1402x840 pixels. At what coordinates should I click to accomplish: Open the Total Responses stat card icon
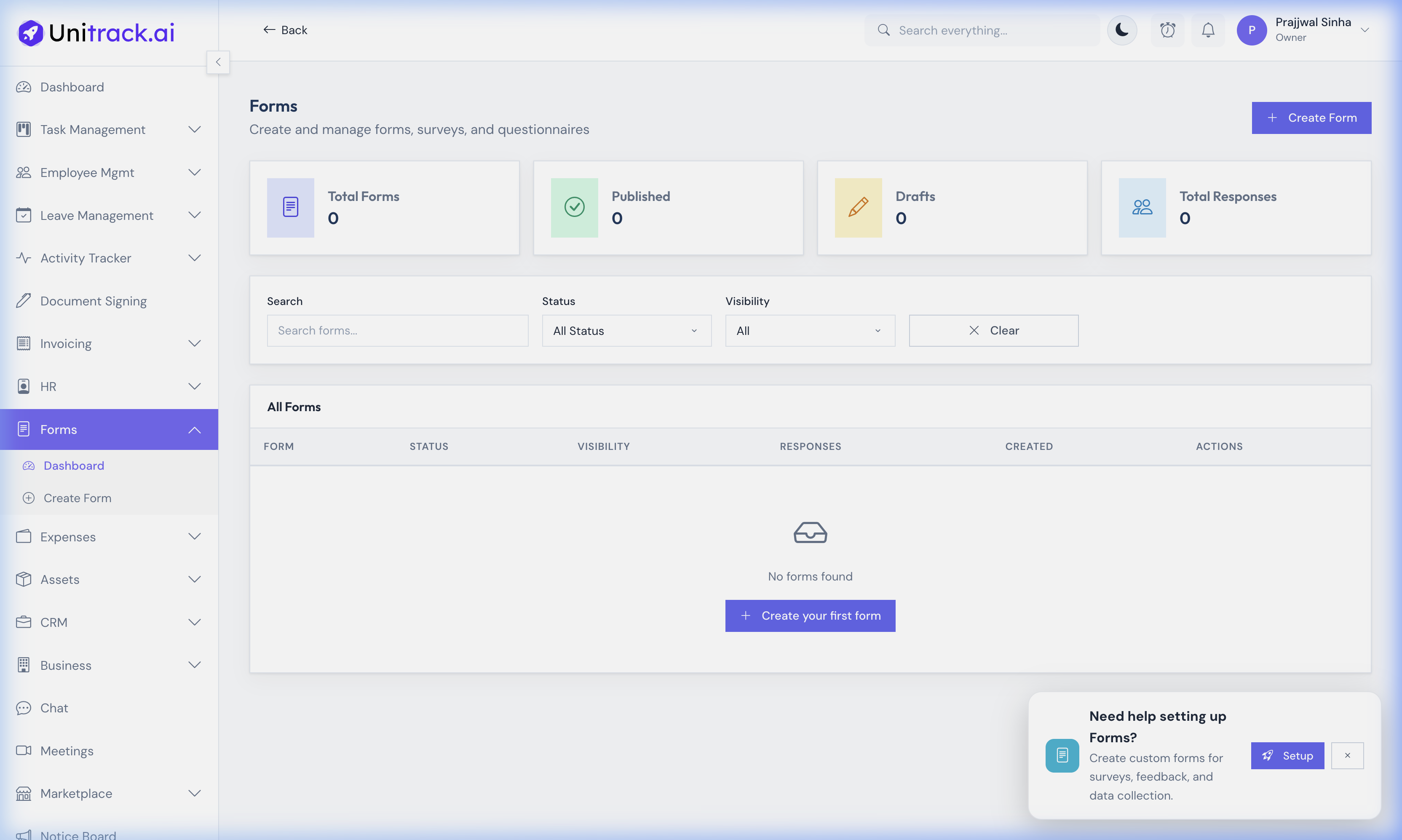pos(1142,207)
